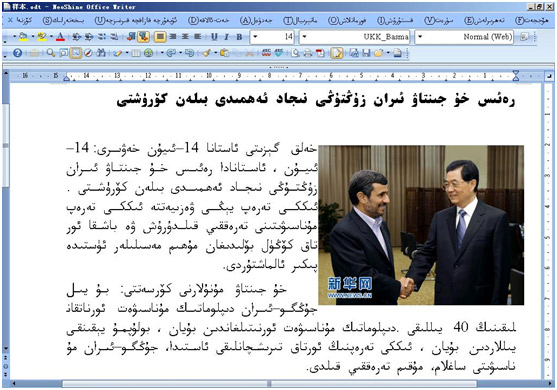This screenshot has height=390, width=557.
Task: Open the Print icon in the toolbar
Action: [308, 53]
